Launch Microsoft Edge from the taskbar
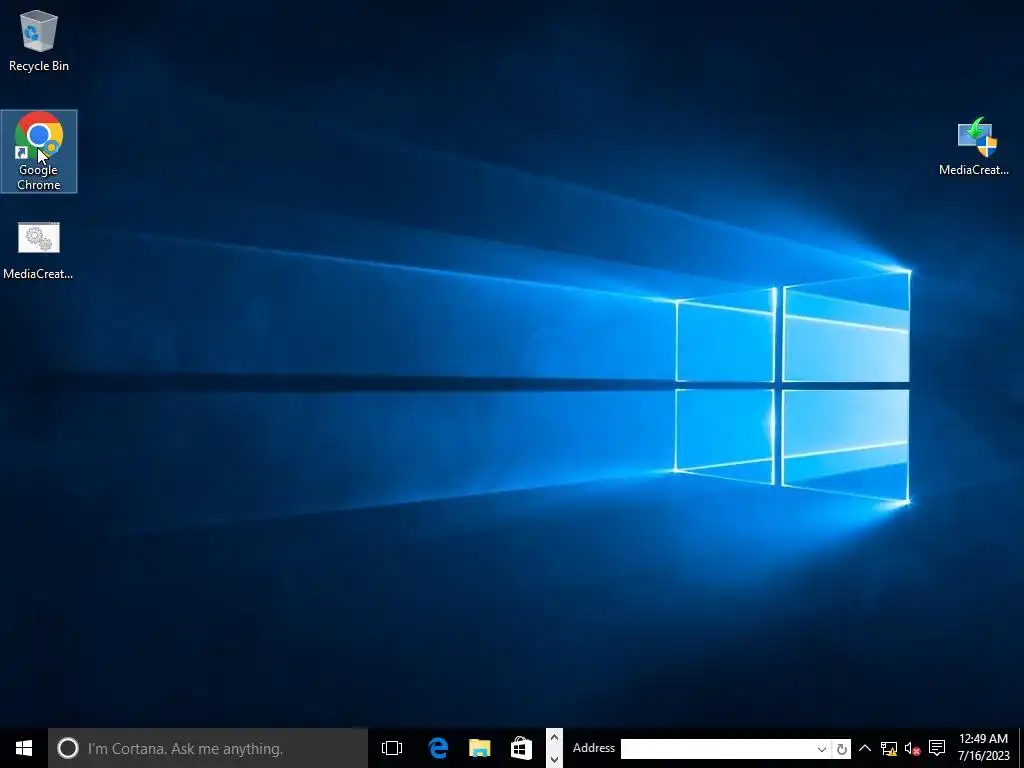The height and width of the screenshot is (768, 1024). click(438, 748)
